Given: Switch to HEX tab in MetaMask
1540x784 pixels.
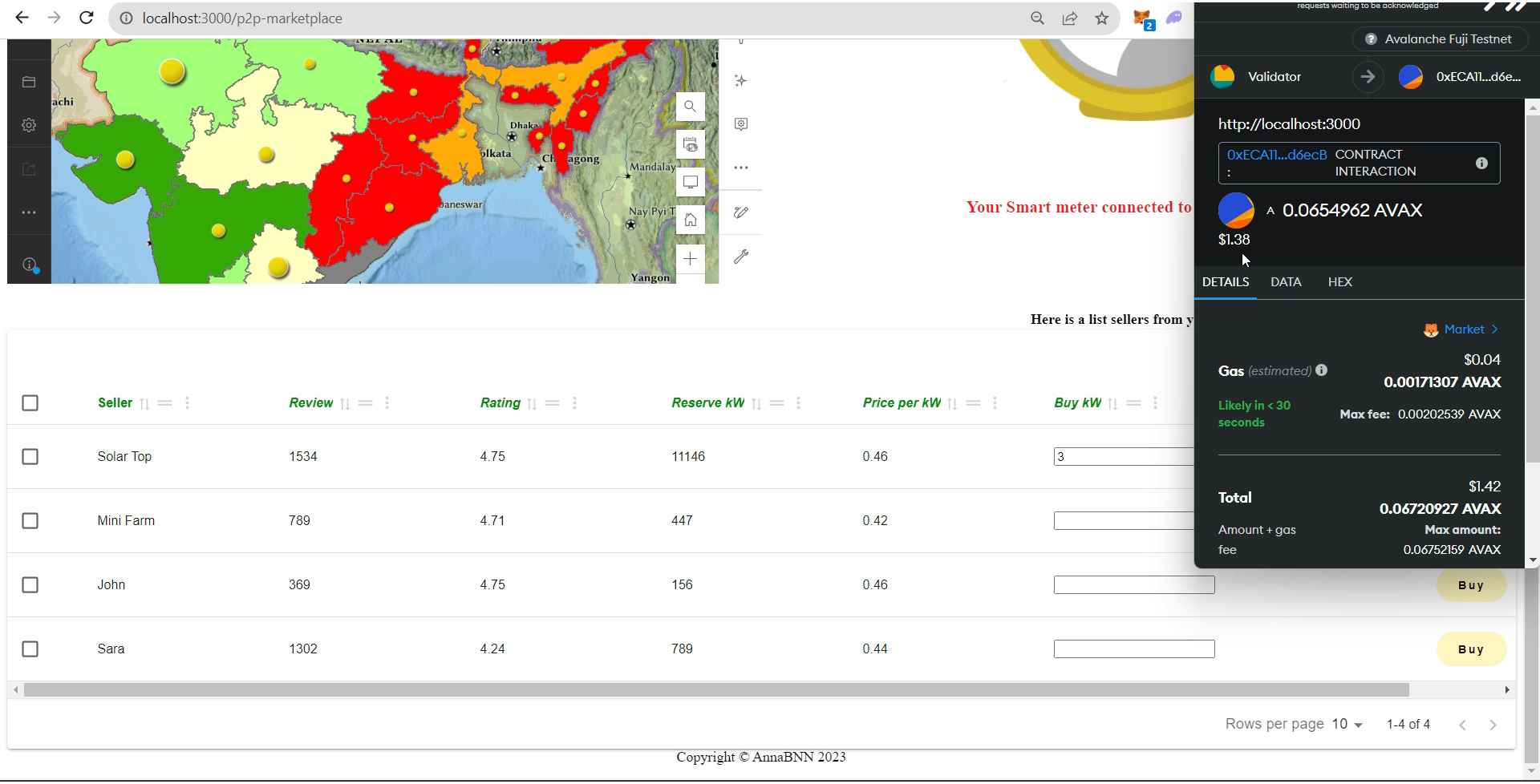Looking at the screenshot, I should point(1340,282).
